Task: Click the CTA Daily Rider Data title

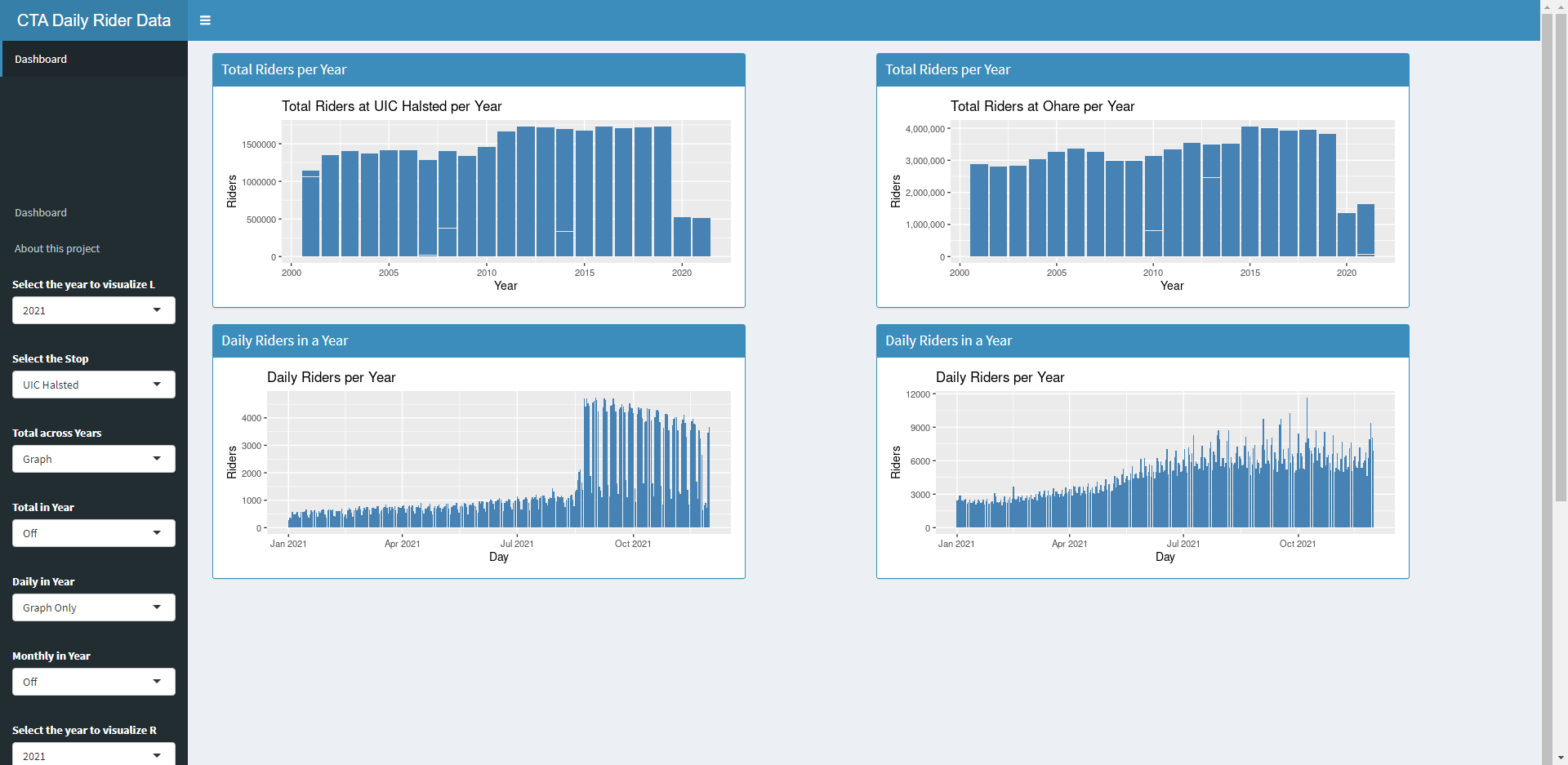Action: (x=94, y=20)
